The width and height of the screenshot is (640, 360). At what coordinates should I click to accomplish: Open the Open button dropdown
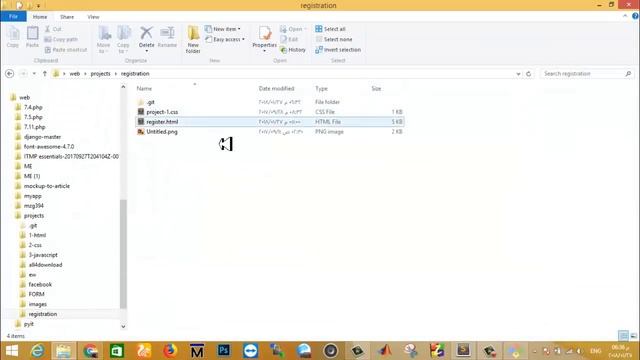pos(305,29)
